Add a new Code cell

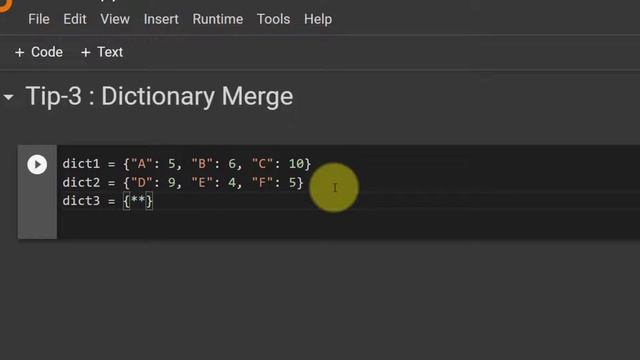pyautogui.click(x=39, y=52)
